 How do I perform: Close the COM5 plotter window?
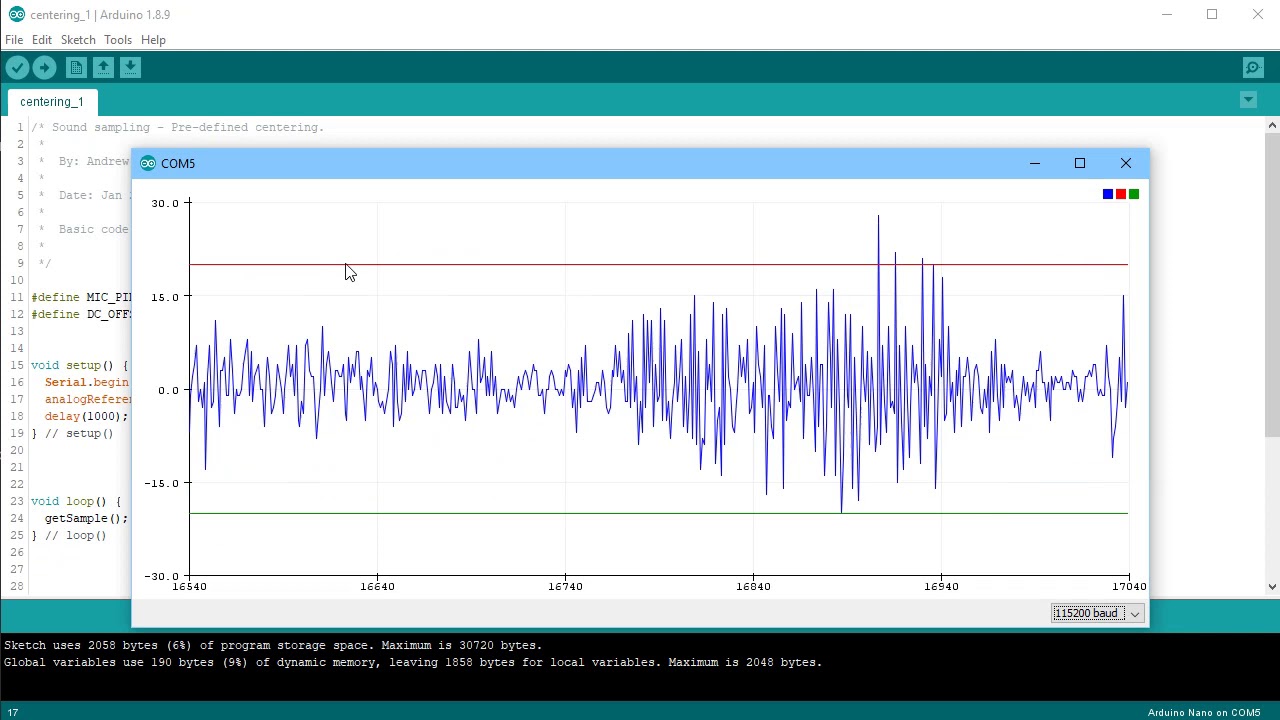[1126, 163]
